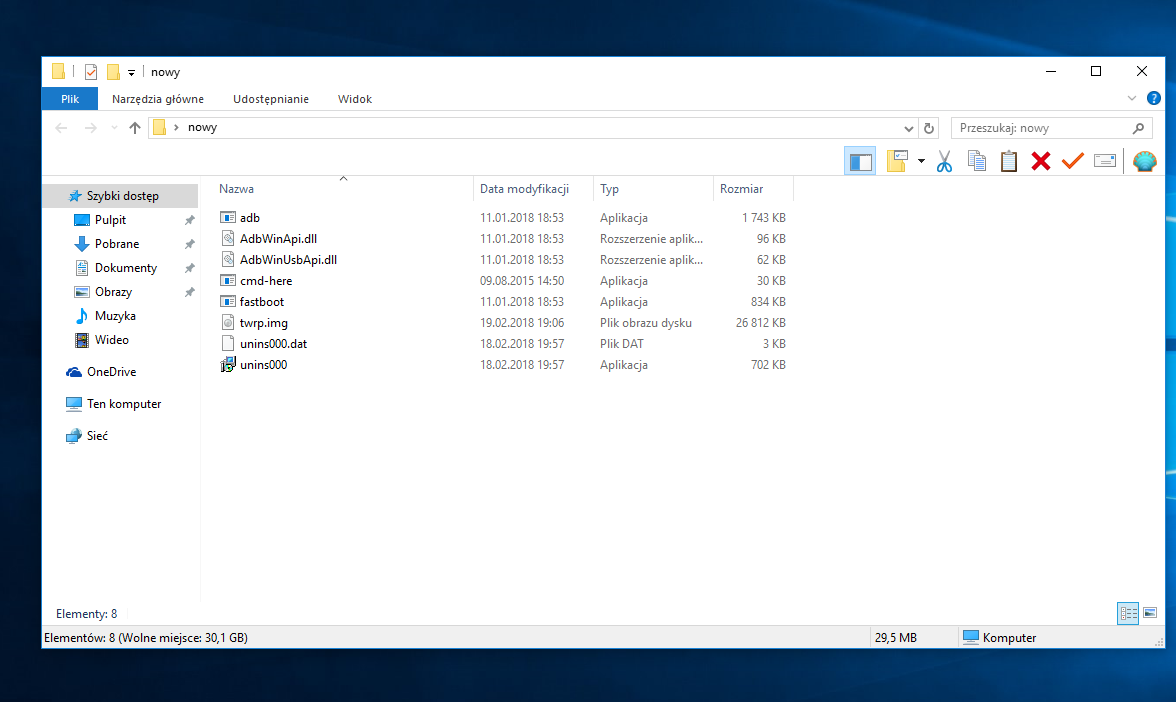Click the envelope Properties icon in toolbar
The image size is (1176, 702).
1105,161
